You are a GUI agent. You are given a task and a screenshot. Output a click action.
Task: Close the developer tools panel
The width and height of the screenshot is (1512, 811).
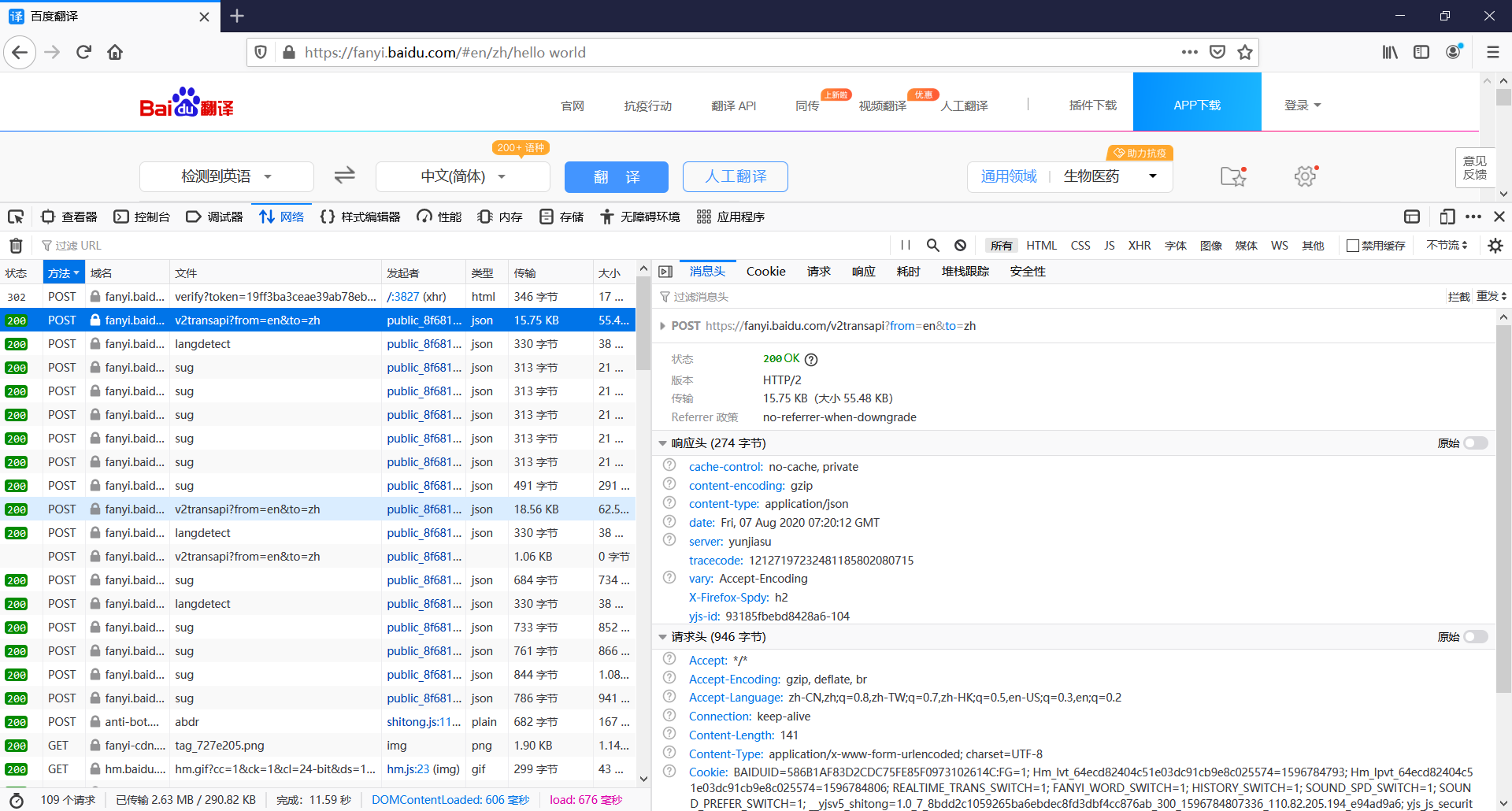(1499, 217)
